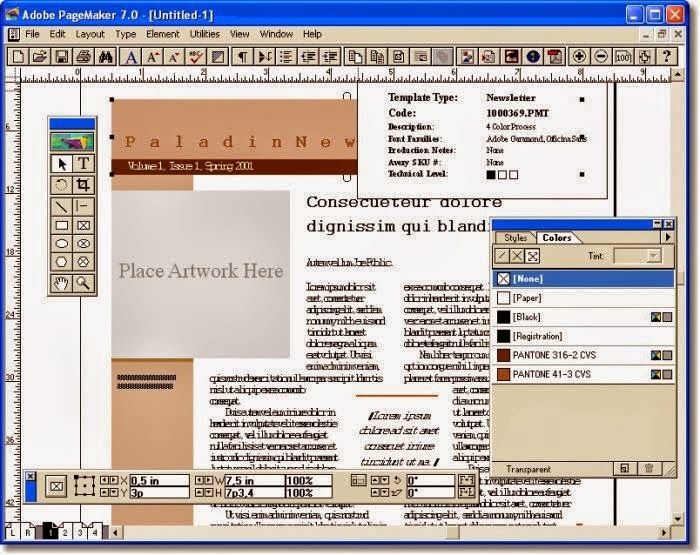
Task: Open the Element menu
Action: (162, 34)
